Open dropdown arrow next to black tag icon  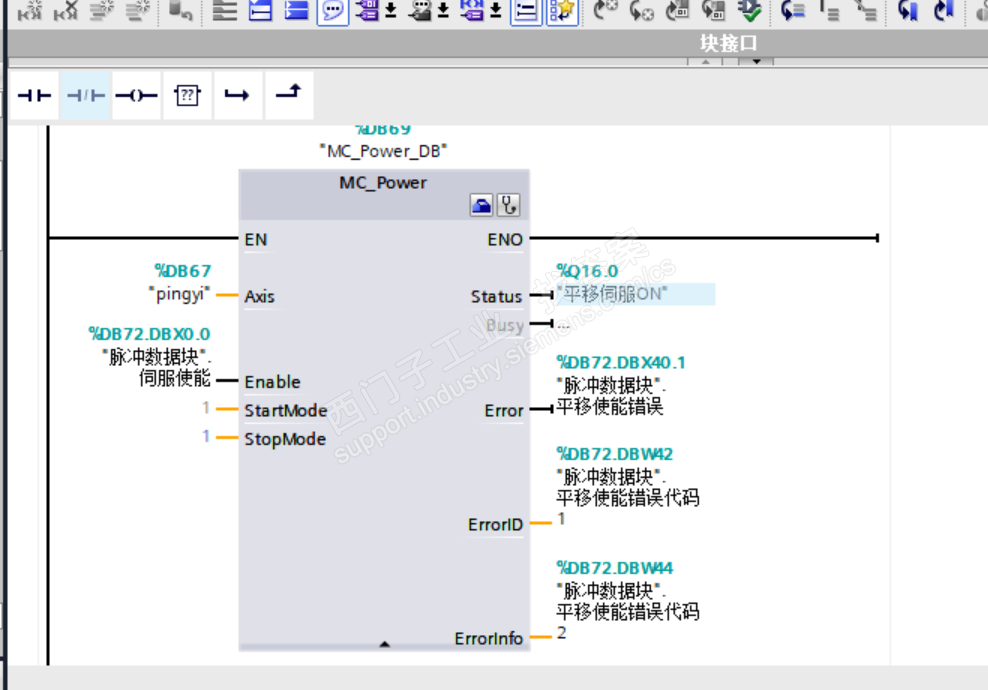coord(444,11)
